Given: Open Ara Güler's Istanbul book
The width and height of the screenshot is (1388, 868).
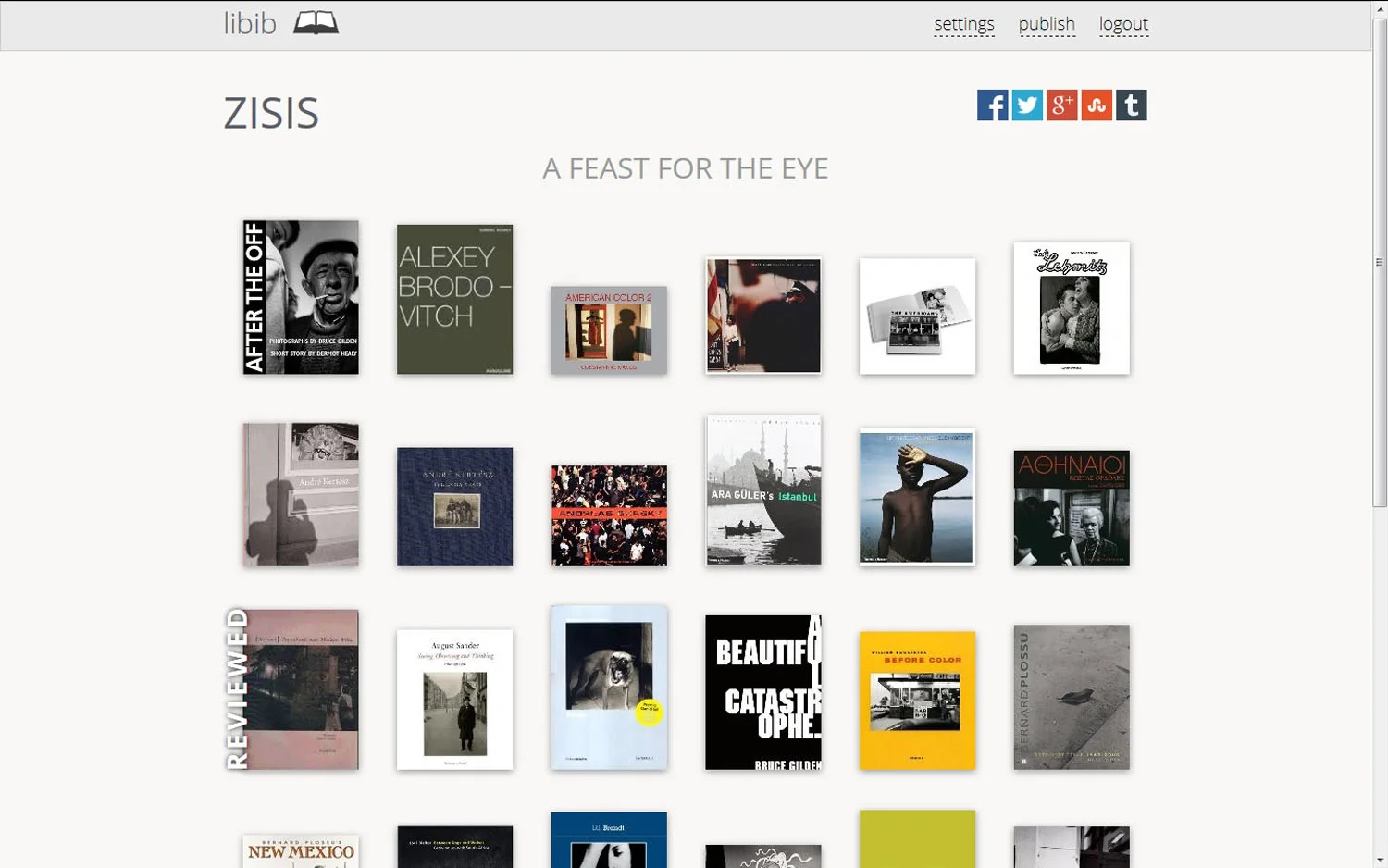Looking at the screenshot, I should pos(763,490).
